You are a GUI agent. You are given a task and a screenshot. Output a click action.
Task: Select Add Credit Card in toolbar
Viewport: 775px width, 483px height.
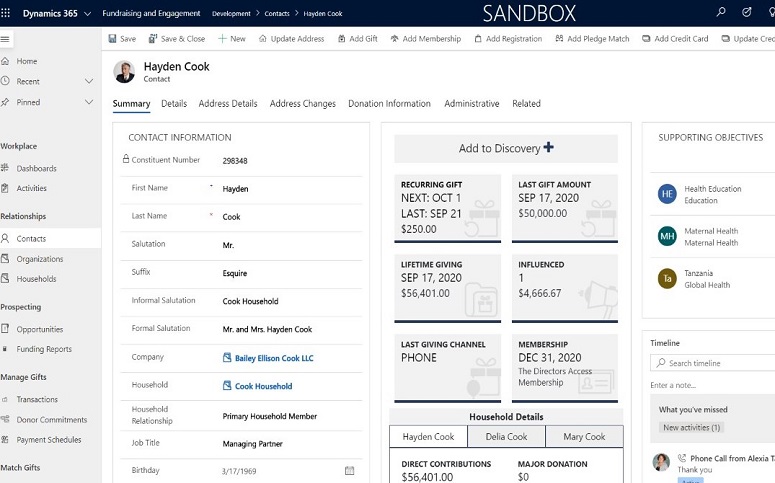click(675, 39)
